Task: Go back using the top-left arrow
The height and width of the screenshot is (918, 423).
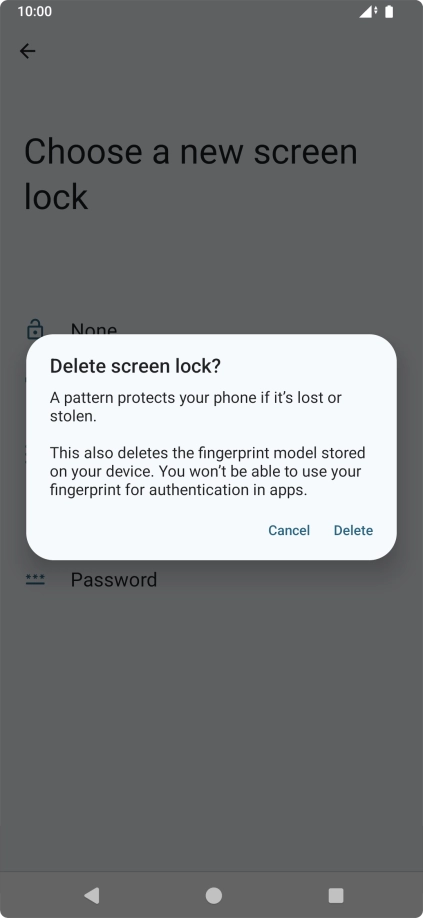Action: coord(27,51)
